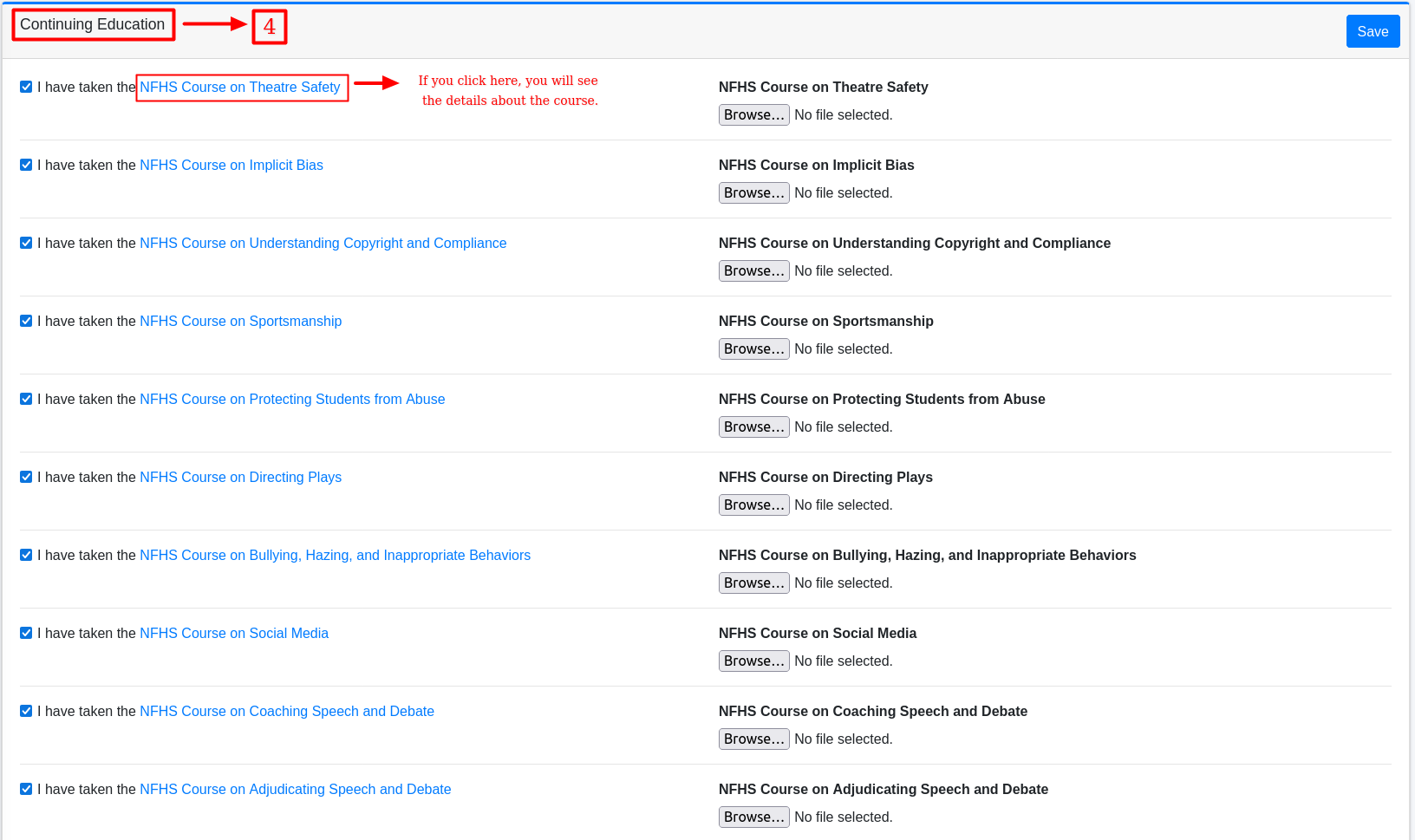Open Bullying, Hazing, and Inappropriate Behaviors link
The width and height of the screenshot is (1415, 840).
(x=335, y=555)
